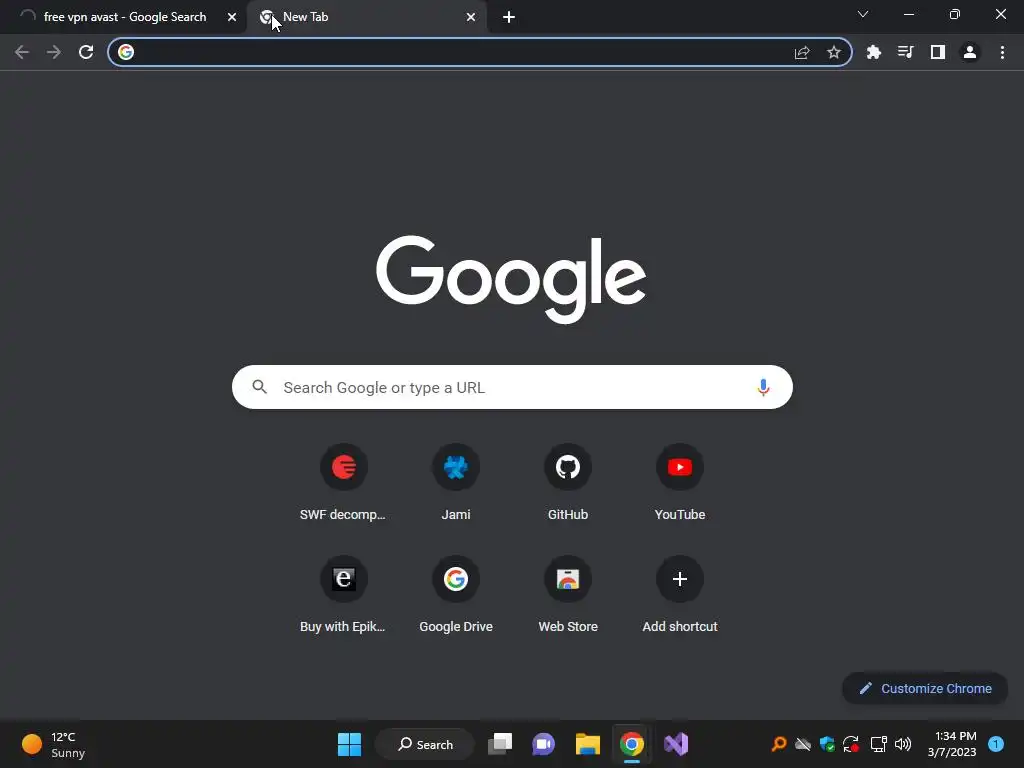
Task: Click the Search Google or type a URL box
Action: coord(512,387)
